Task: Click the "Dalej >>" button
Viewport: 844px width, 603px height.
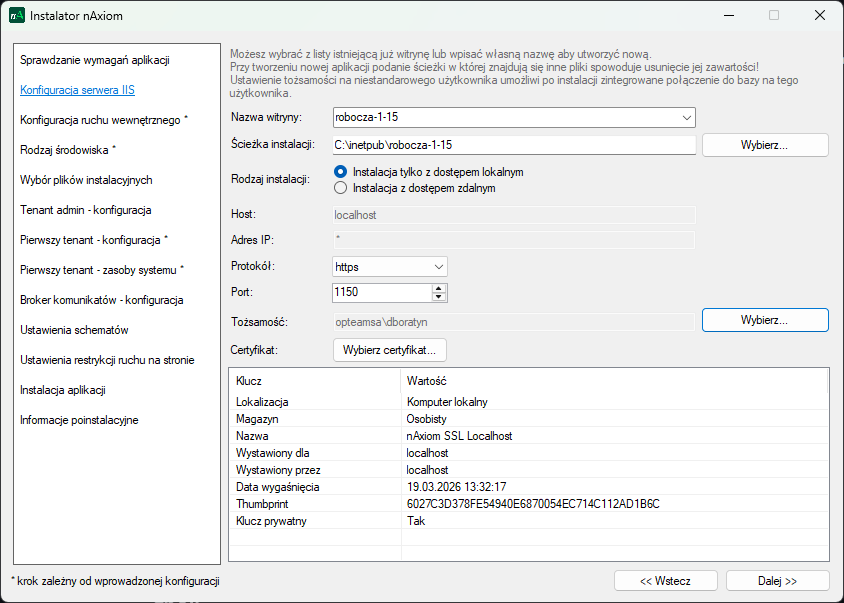Action: 778,580
